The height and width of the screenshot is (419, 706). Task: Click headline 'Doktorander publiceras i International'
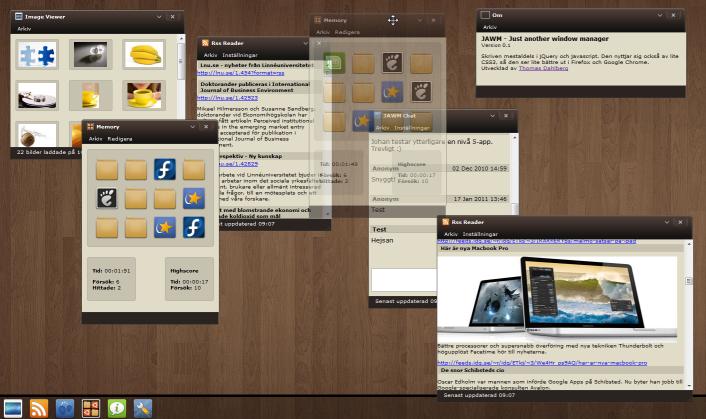coord(255,84)
